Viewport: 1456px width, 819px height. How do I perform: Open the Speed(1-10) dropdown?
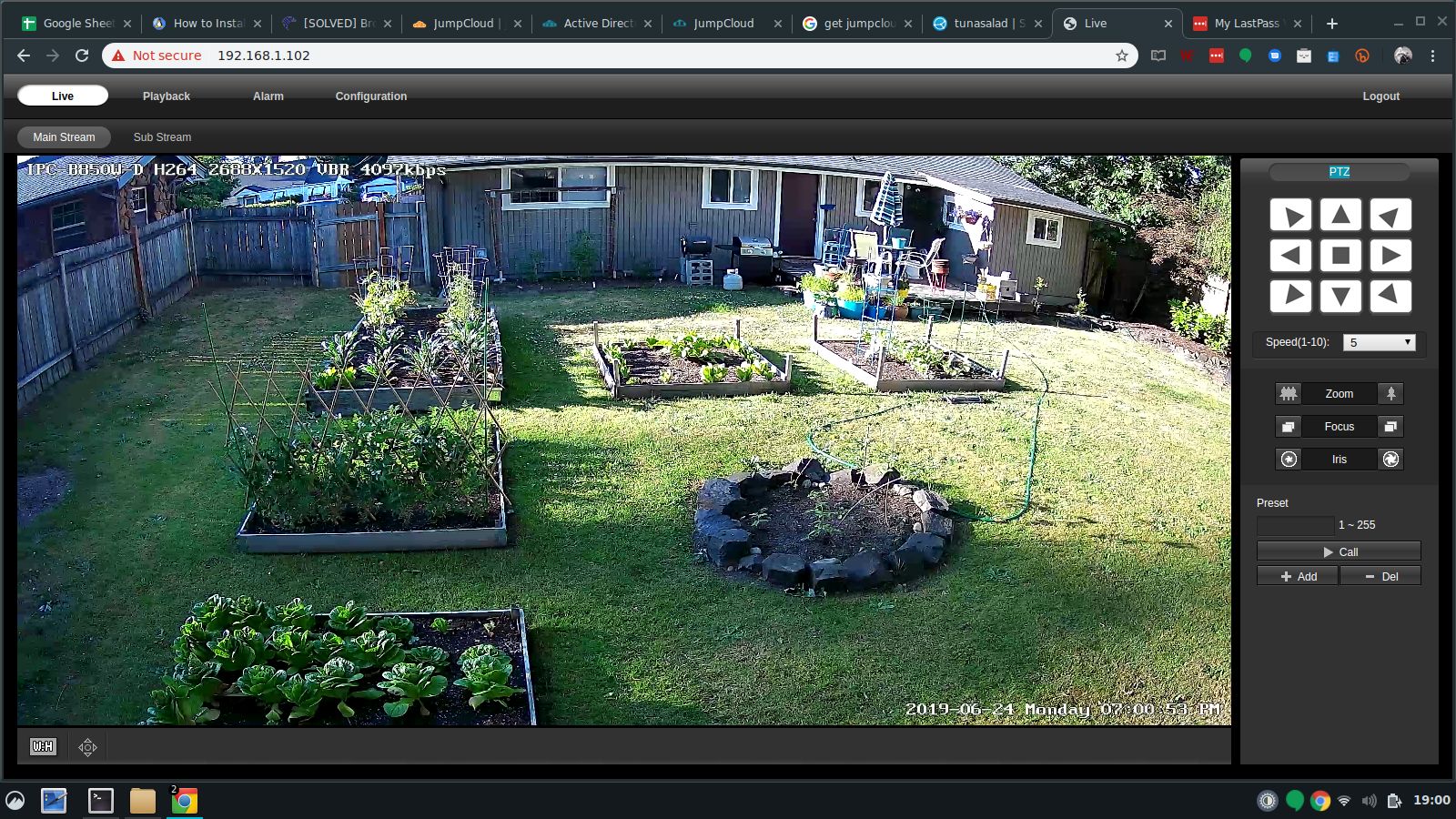tap(1380, 342)
